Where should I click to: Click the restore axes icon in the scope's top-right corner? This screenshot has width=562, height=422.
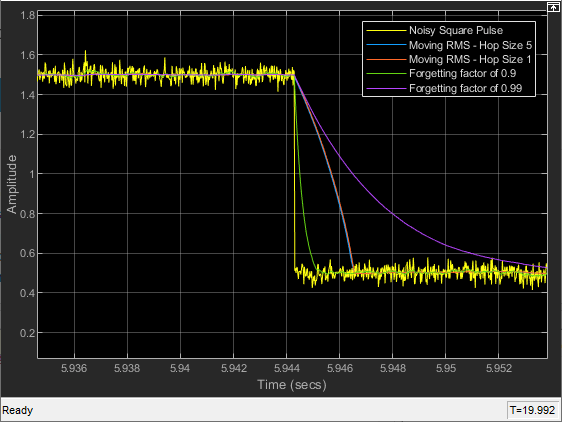pos(553,6)
